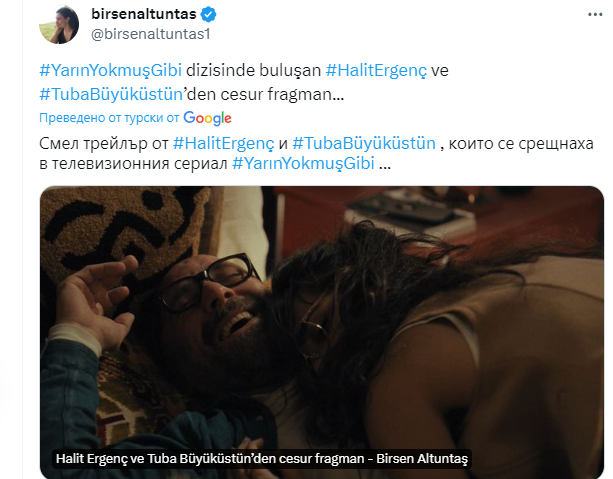
Task: Open the trailer preview image
Action: 322,332
